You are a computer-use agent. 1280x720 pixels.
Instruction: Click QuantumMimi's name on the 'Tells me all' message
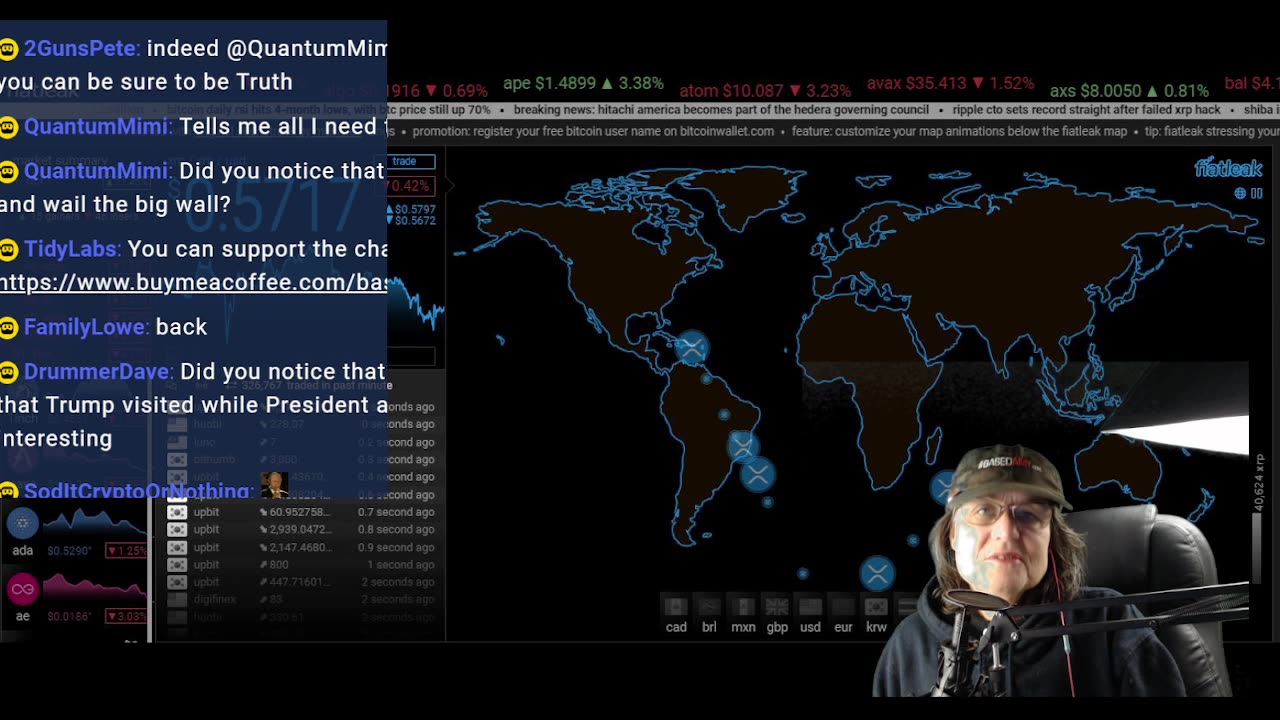pos(97,127)
